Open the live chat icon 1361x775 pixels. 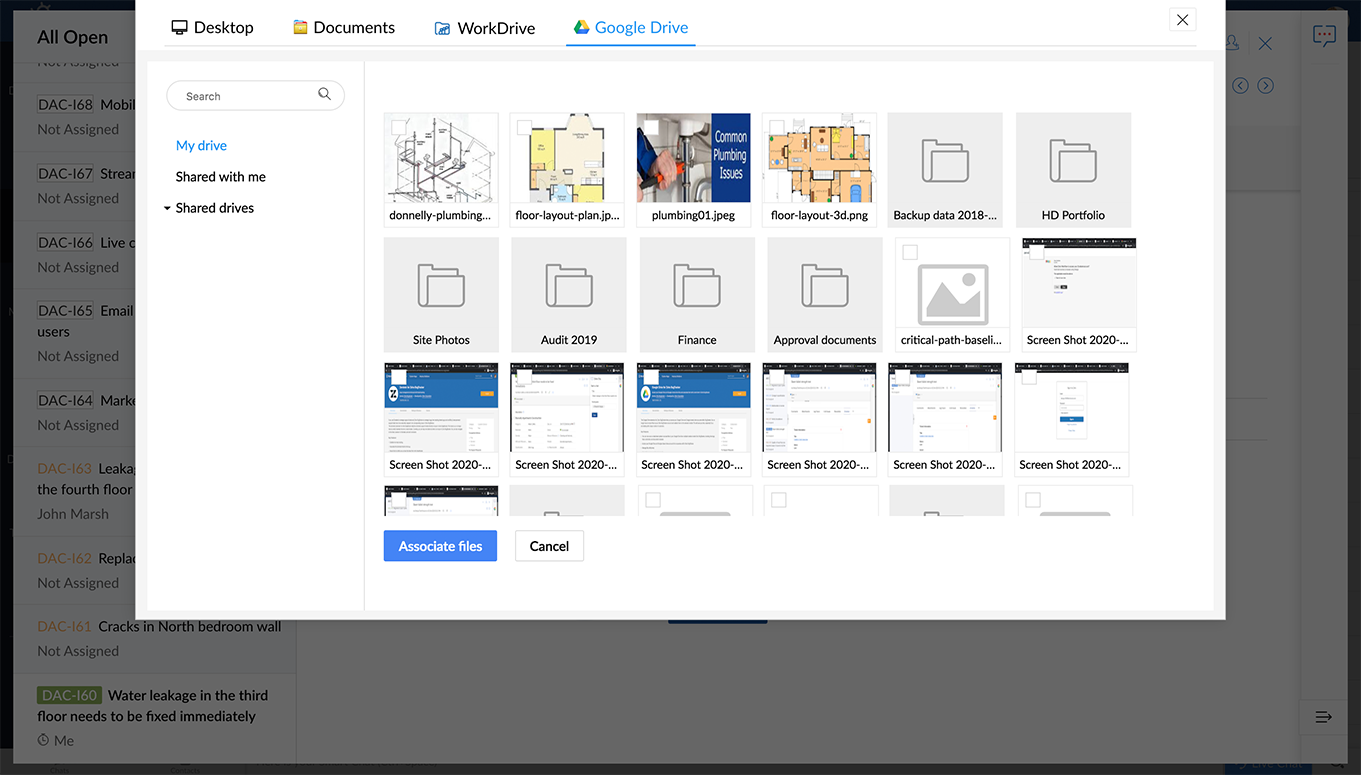pyautogui.click(x=1324, y=36)
